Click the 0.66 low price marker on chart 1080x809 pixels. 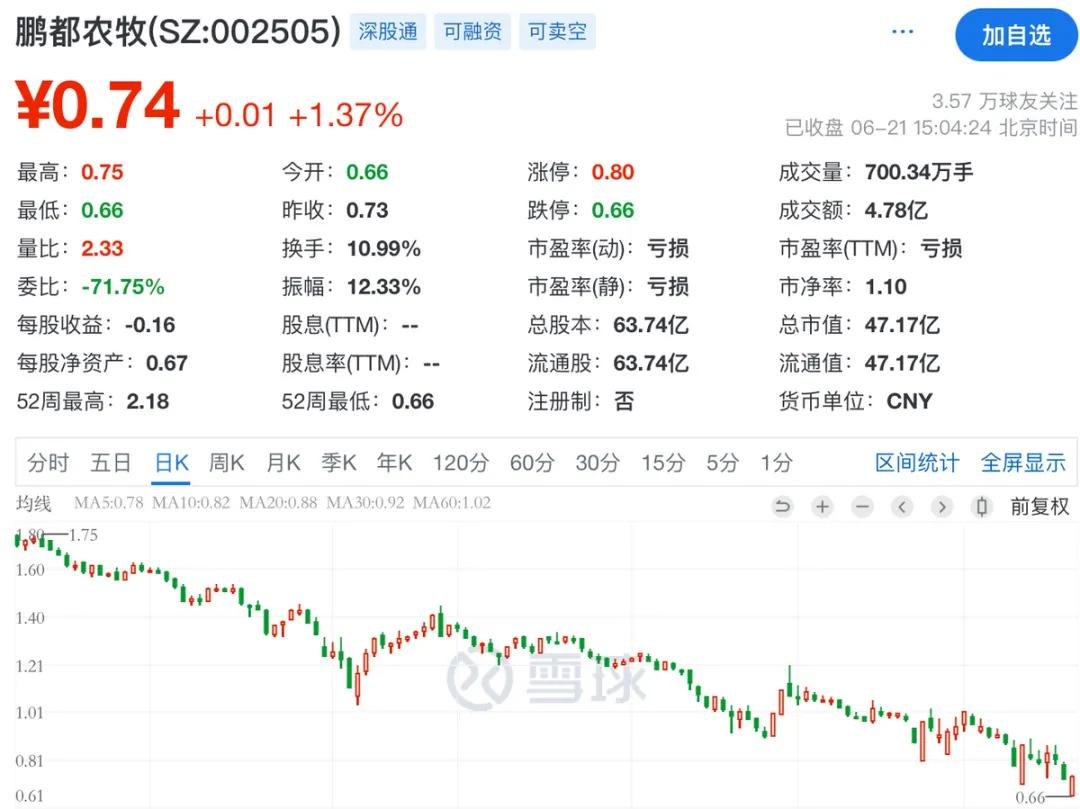click(1030, 798)
